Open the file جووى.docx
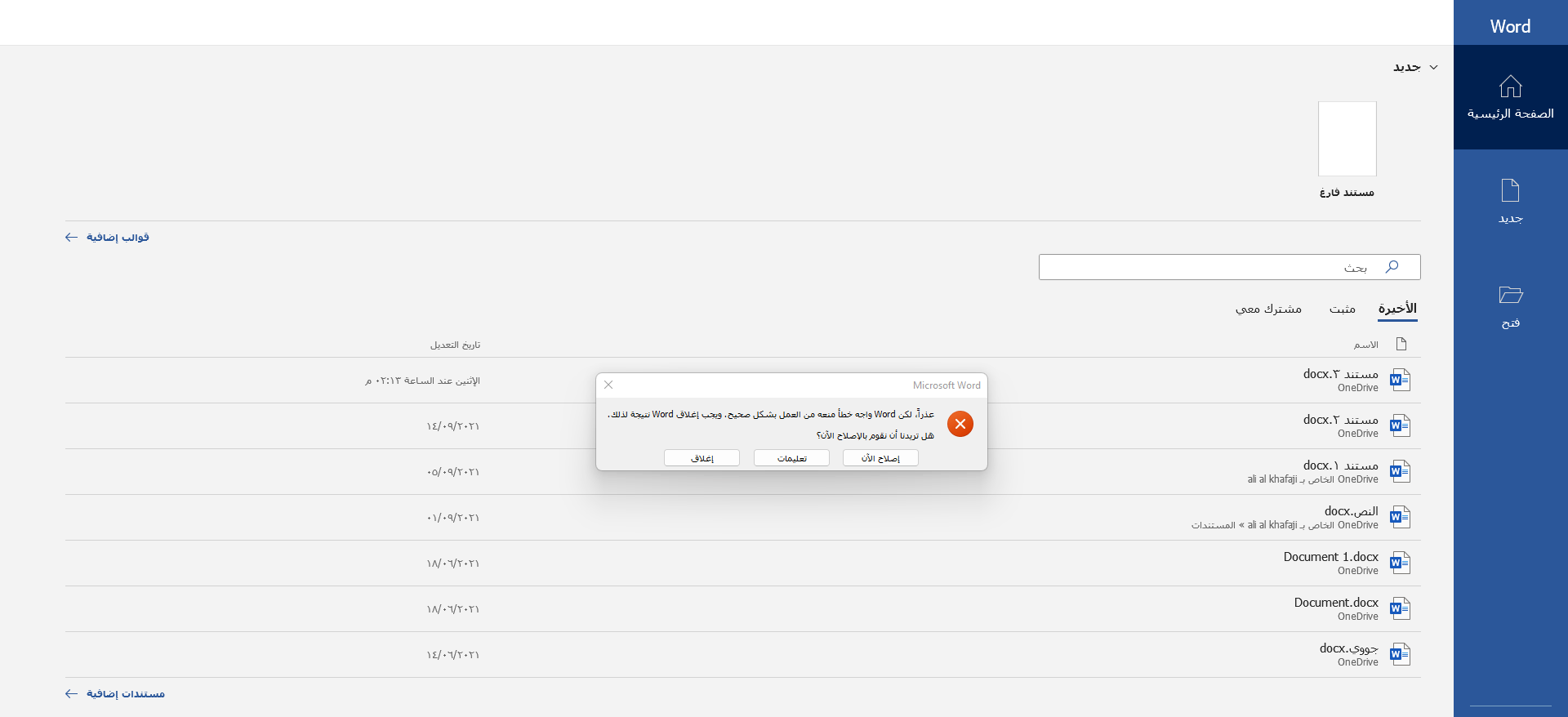The width and height of the screenshot is (1568, 717). click(1348, 648)
